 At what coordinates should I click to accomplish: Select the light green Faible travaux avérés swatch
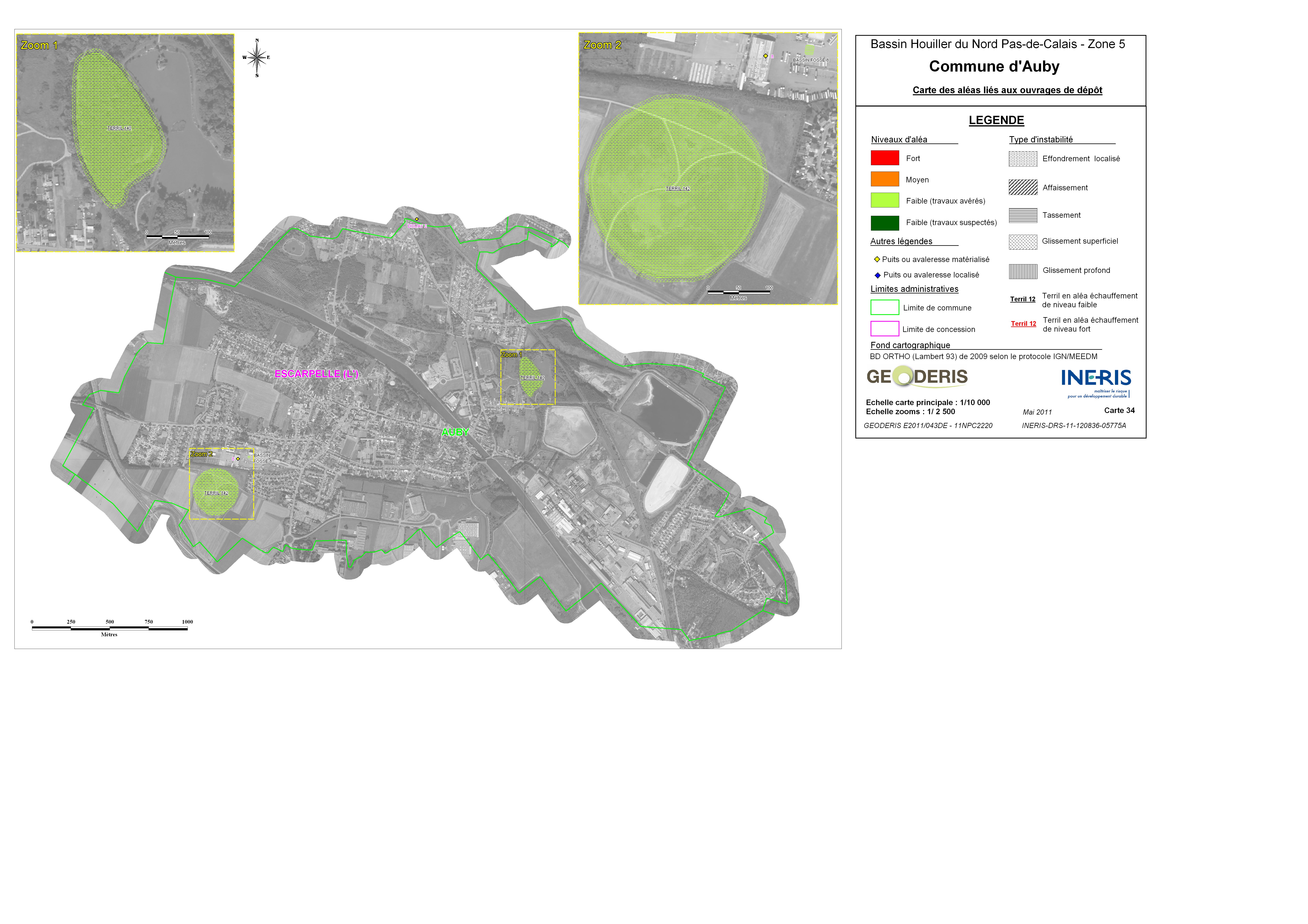coord(885,200)
